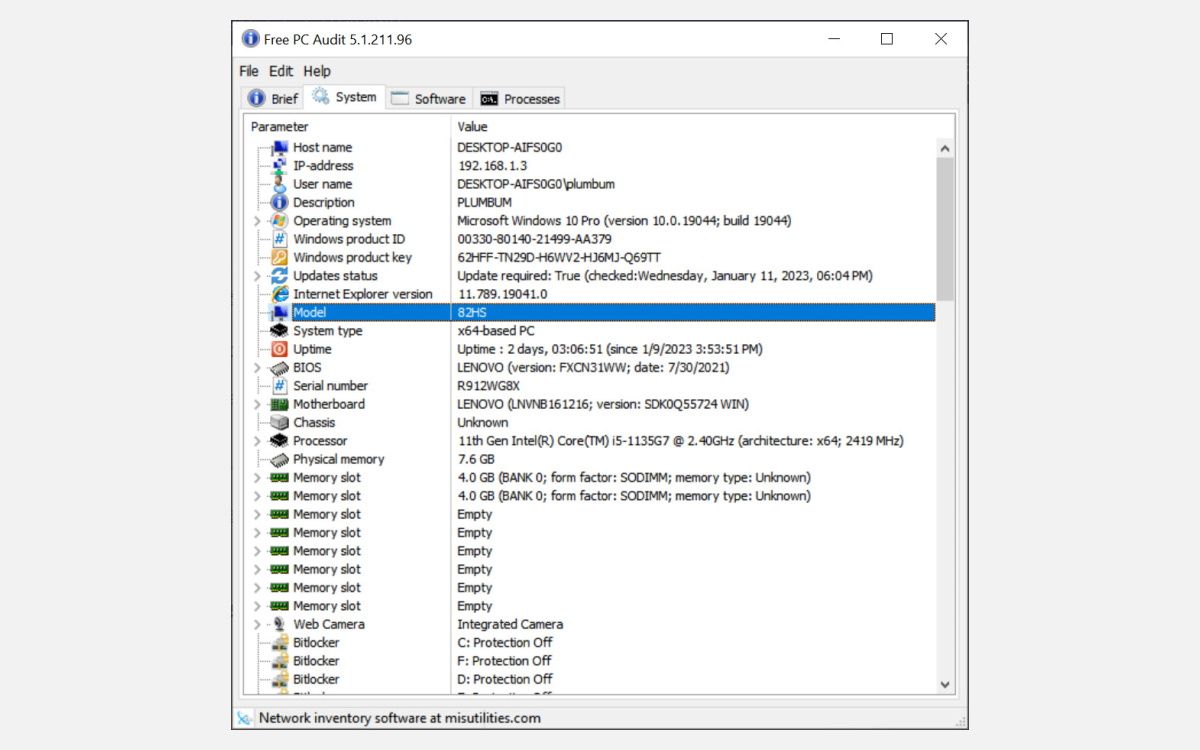
Task: Expand the Processor entry
Action: [x=258, y=441]
